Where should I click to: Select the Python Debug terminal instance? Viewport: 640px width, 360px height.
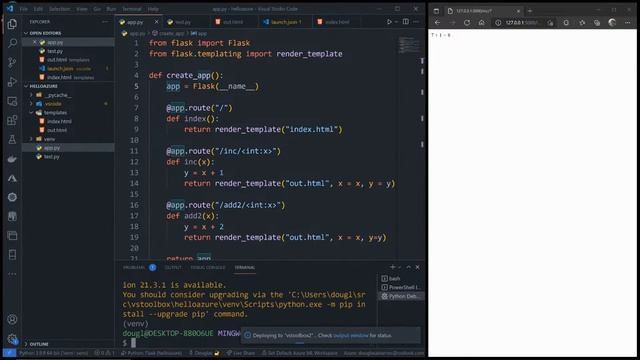[401, 296]
